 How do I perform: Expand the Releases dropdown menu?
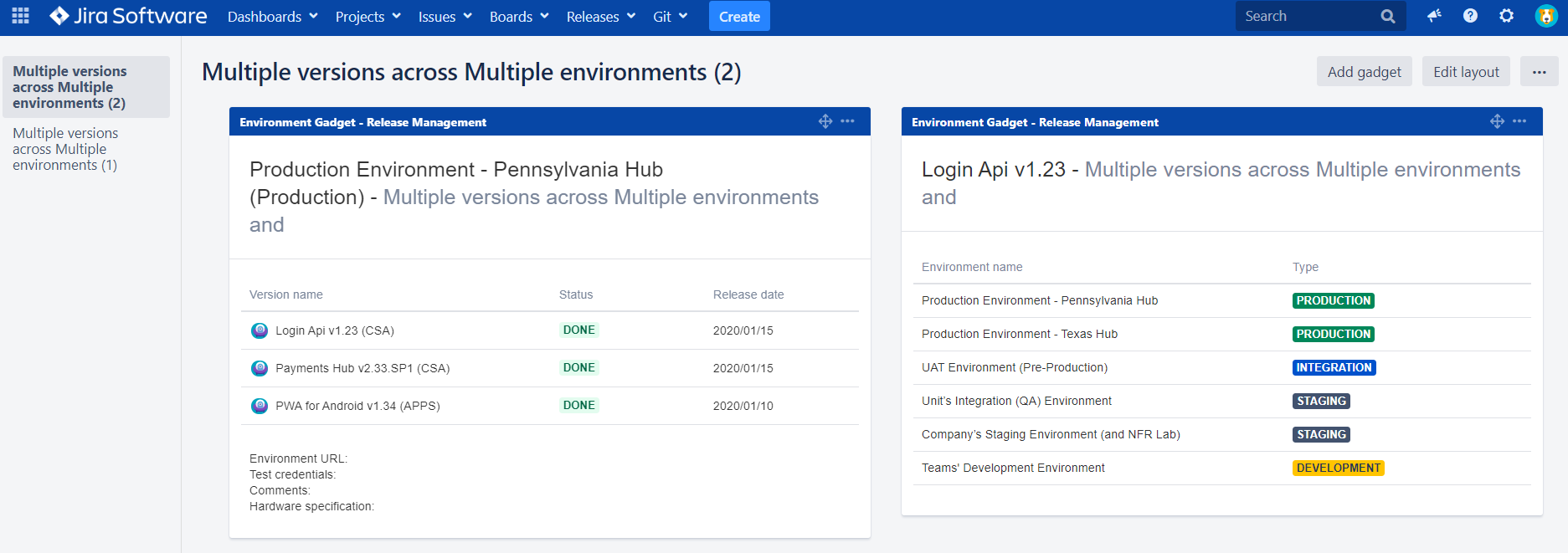click(601, 17)
